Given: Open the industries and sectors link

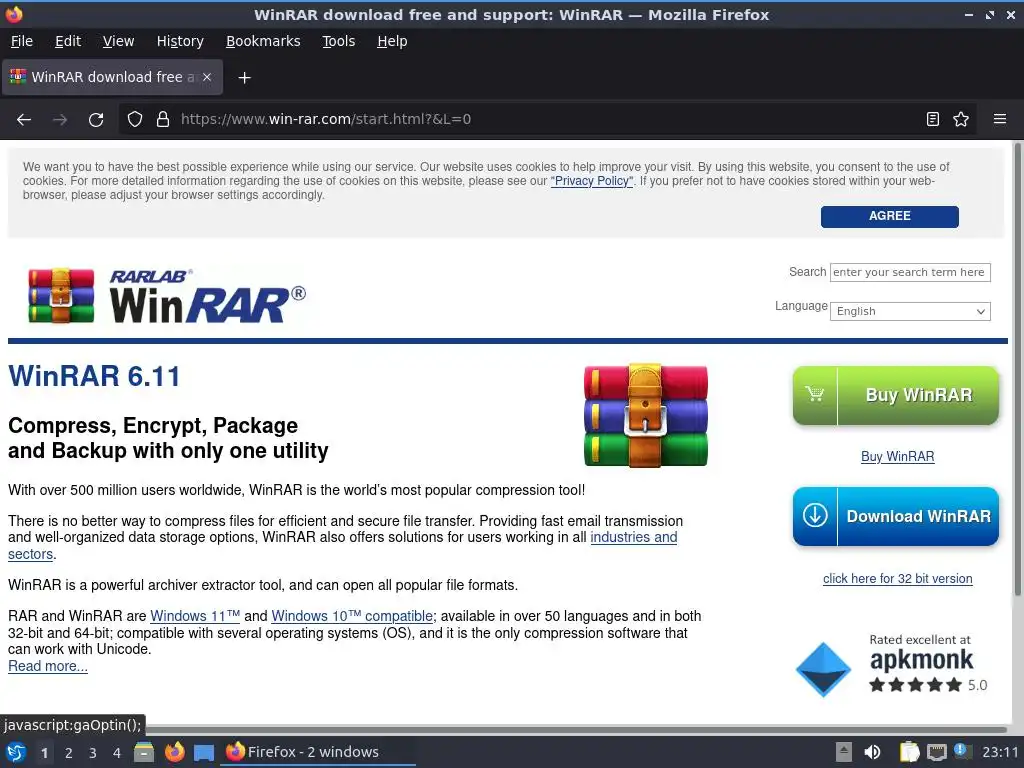Looking at the screenshot, I should [x=633, y=537].
